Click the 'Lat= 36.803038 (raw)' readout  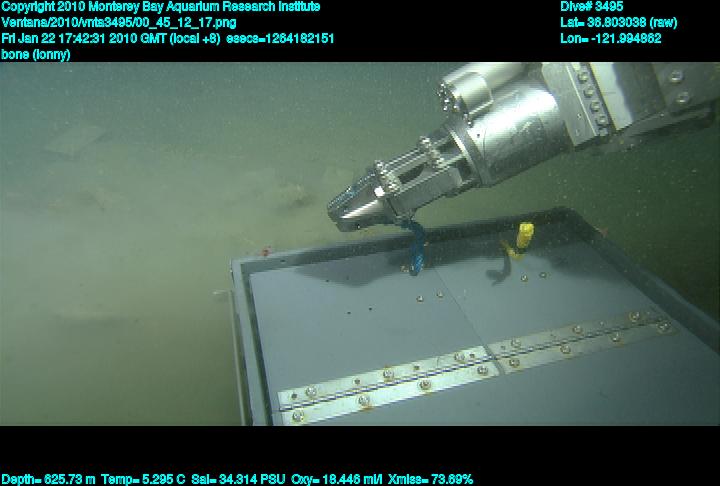pos(619,23)
